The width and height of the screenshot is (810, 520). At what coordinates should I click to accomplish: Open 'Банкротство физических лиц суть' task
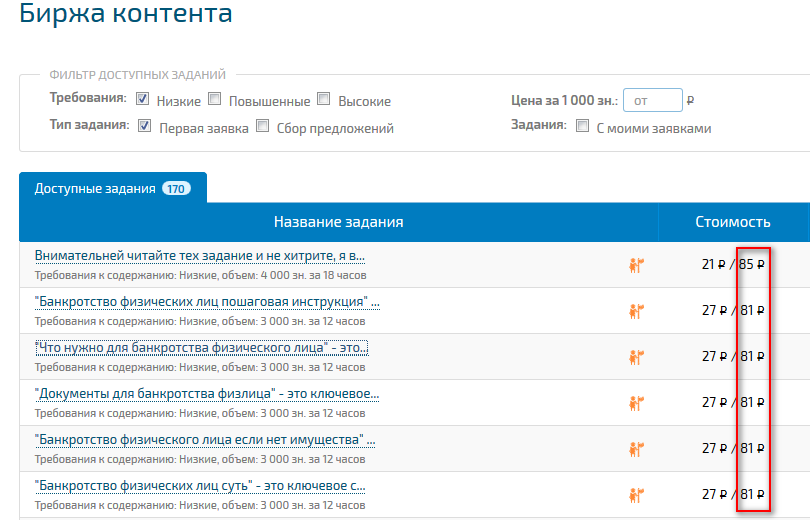(200, 486)
